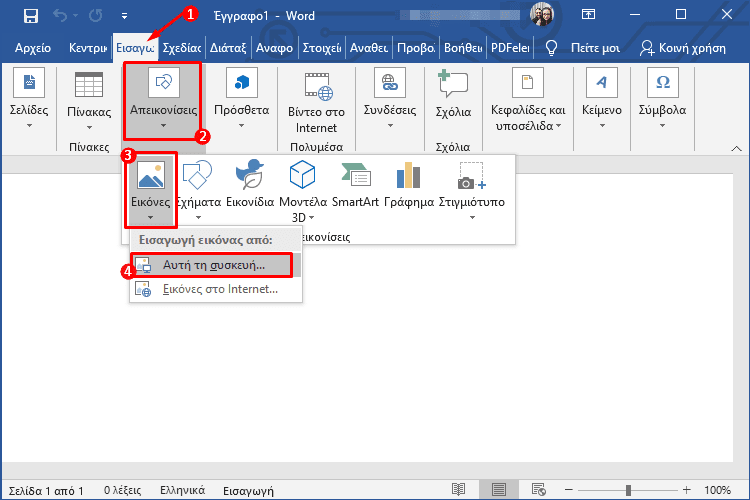This screenshot has width=750, height=500.
Task: Open the Σχήματα shapes gallery
Action: [x=198, y=190]
